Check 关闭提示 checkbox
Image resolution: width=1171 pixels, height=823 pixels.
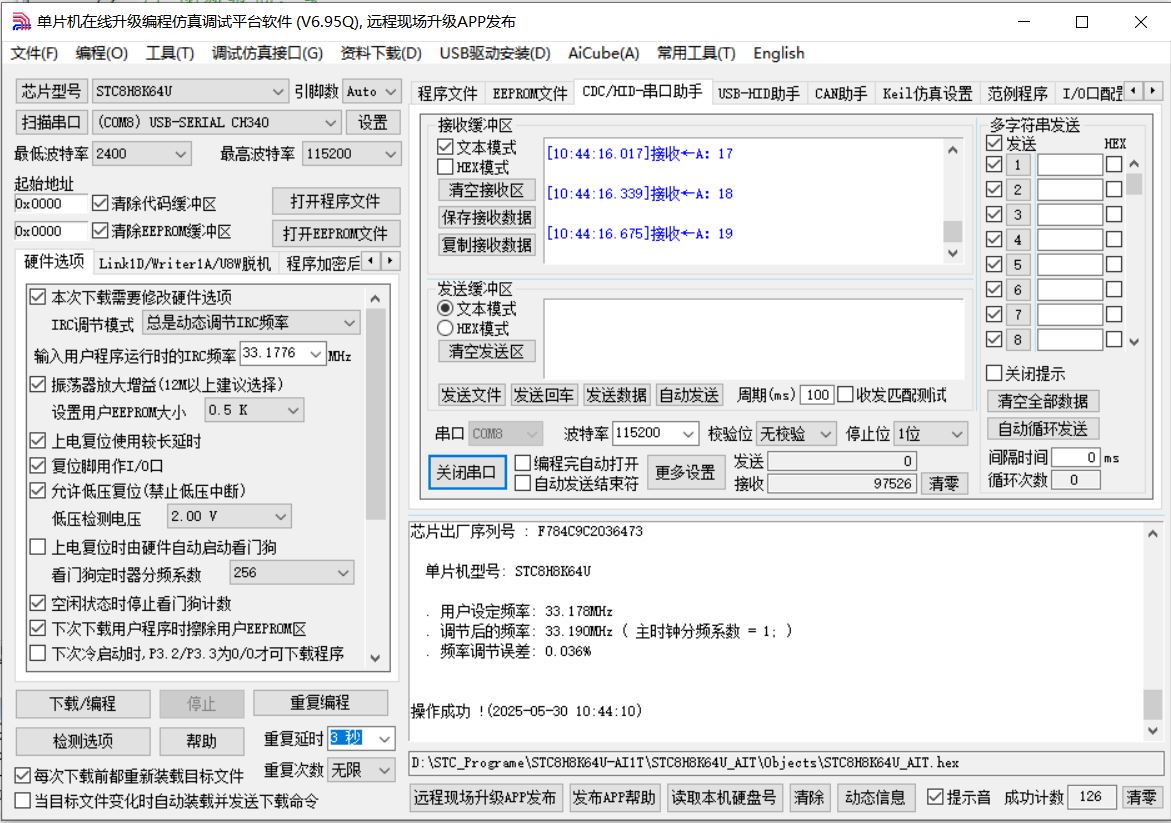point(994,373)
